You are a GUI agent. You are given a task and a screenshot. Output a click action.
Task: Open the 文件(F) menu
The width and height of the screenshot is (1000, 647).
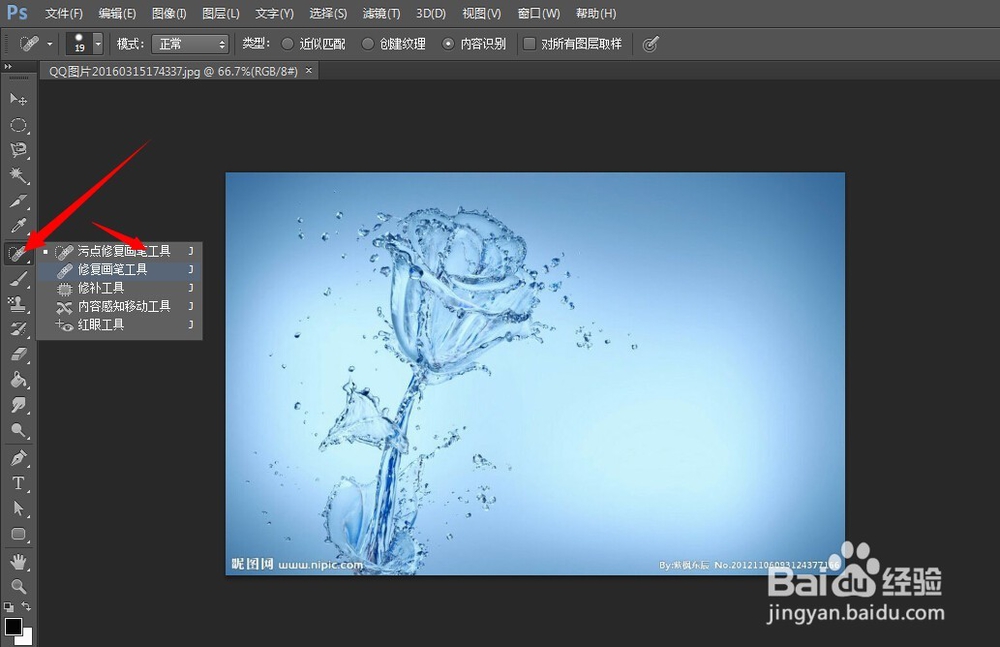[64, 13]
